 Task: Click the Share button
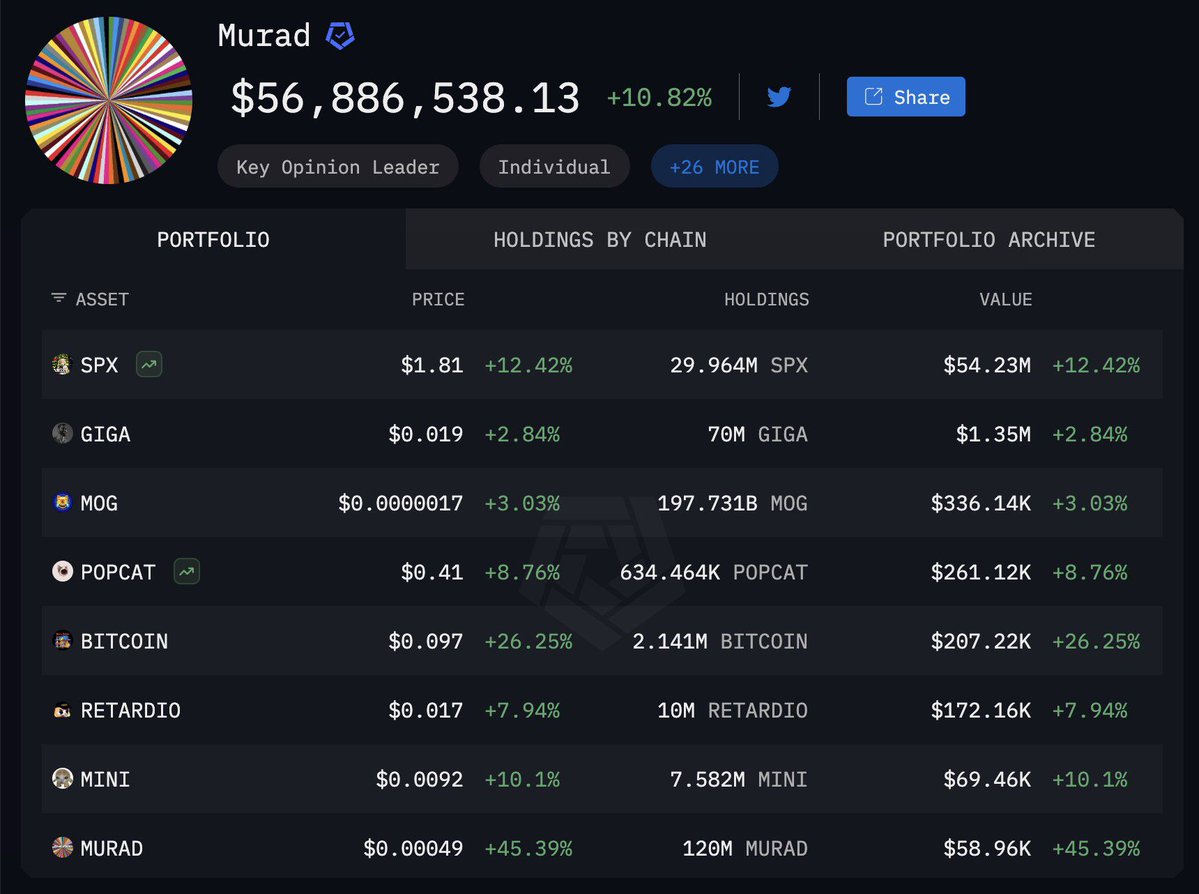coord(905,97)
